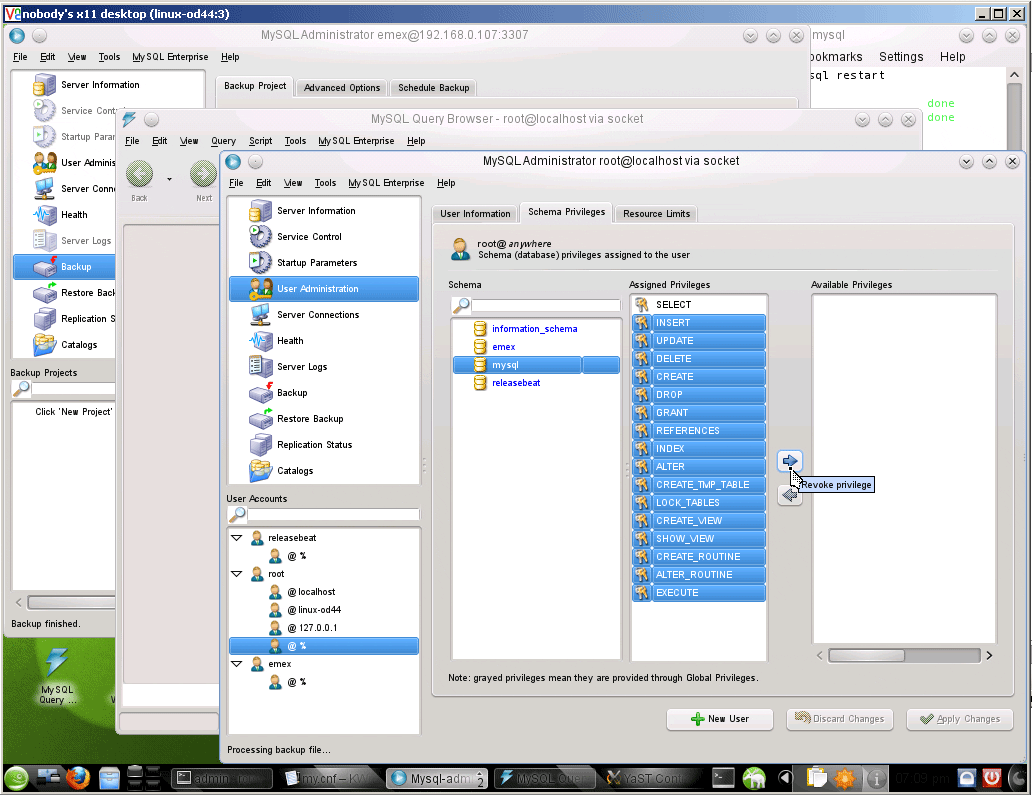This screenshot has width=1032, height=795.
Task: Select the GRANT assigned privilege
Action: pyautogui.click(x=699, y=413)
